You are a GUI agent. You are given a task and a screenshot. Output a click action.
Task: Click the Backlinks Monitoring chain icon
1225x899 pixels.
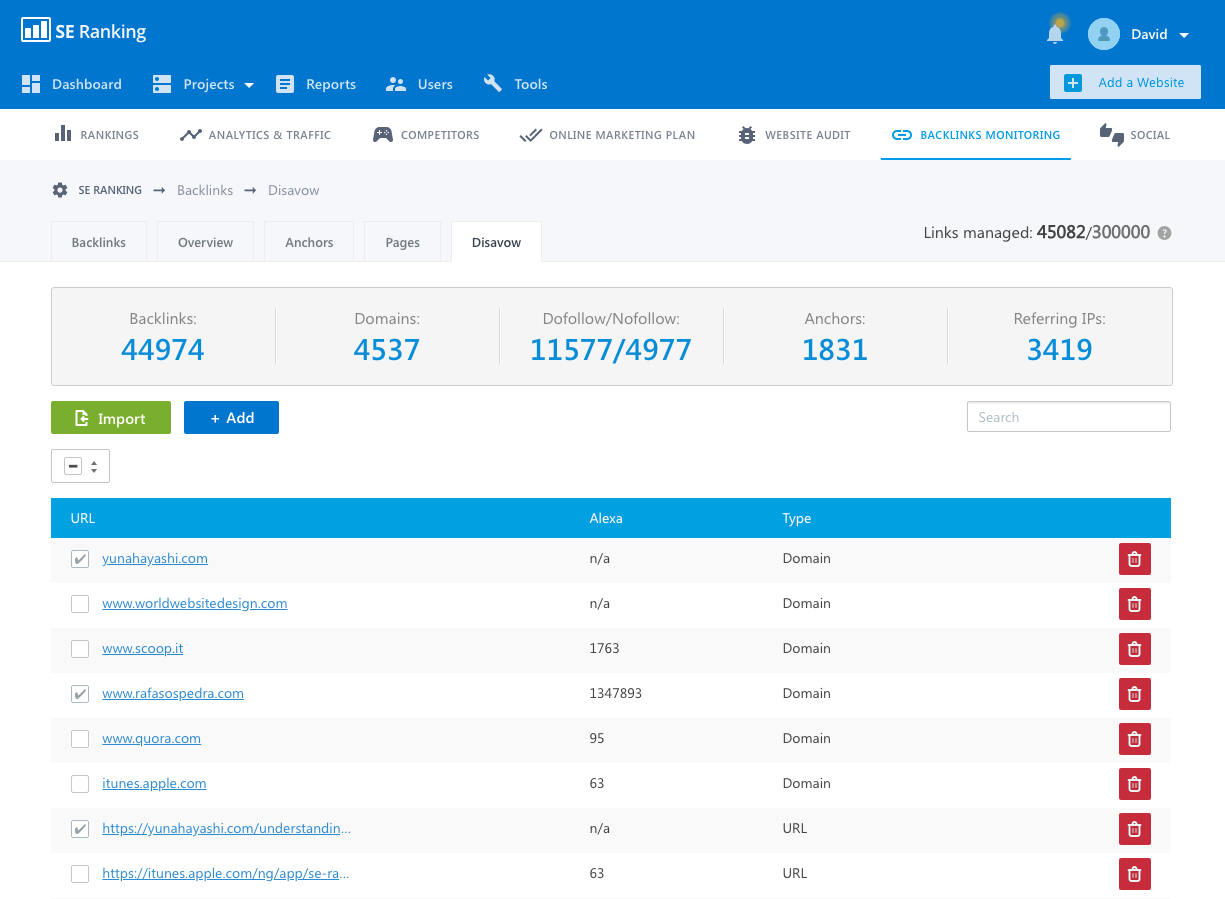point(902,135)
